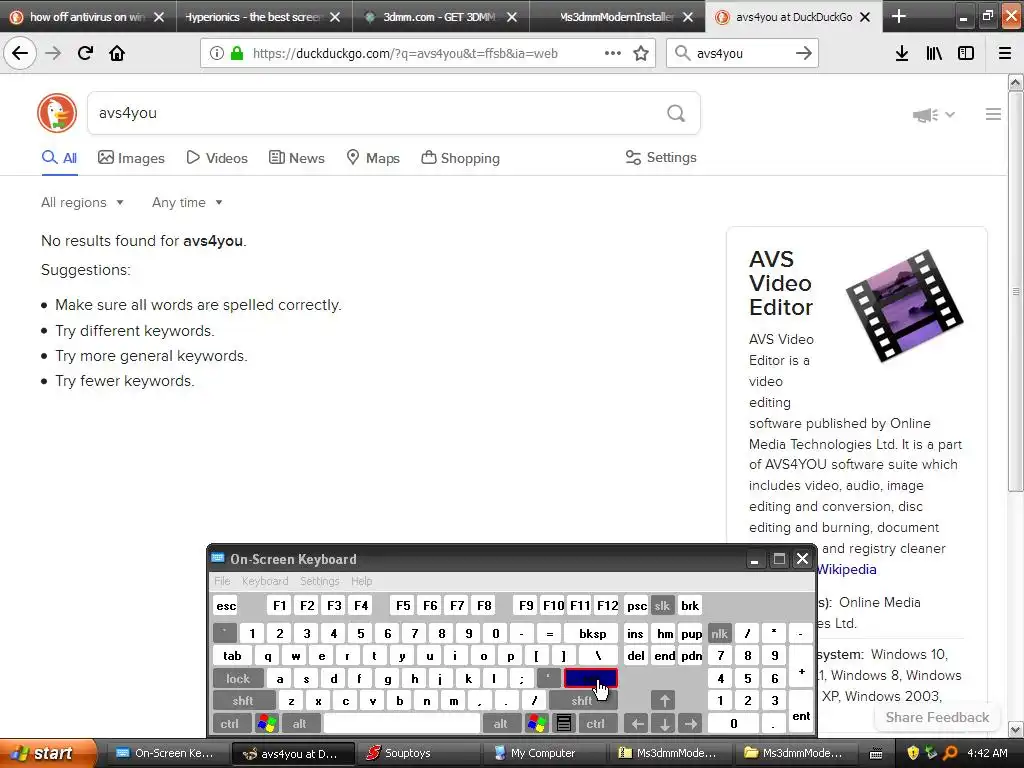Switch to the Shopping results tab
The width and height of the screenshot is (1024, 768).
460,158
